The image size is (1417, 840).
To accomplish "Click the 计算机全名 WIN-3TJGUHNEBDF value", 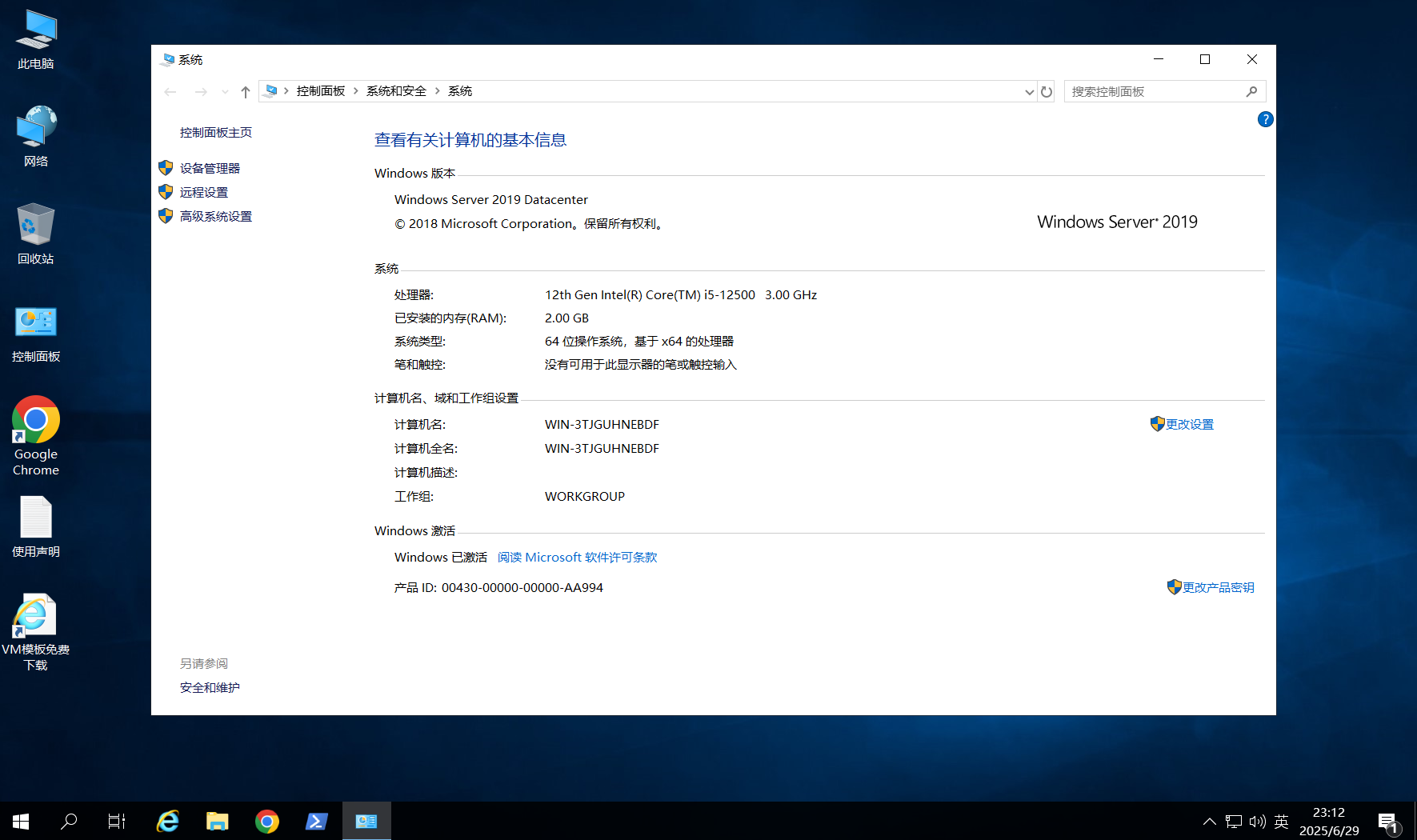I will pos(602,449).
